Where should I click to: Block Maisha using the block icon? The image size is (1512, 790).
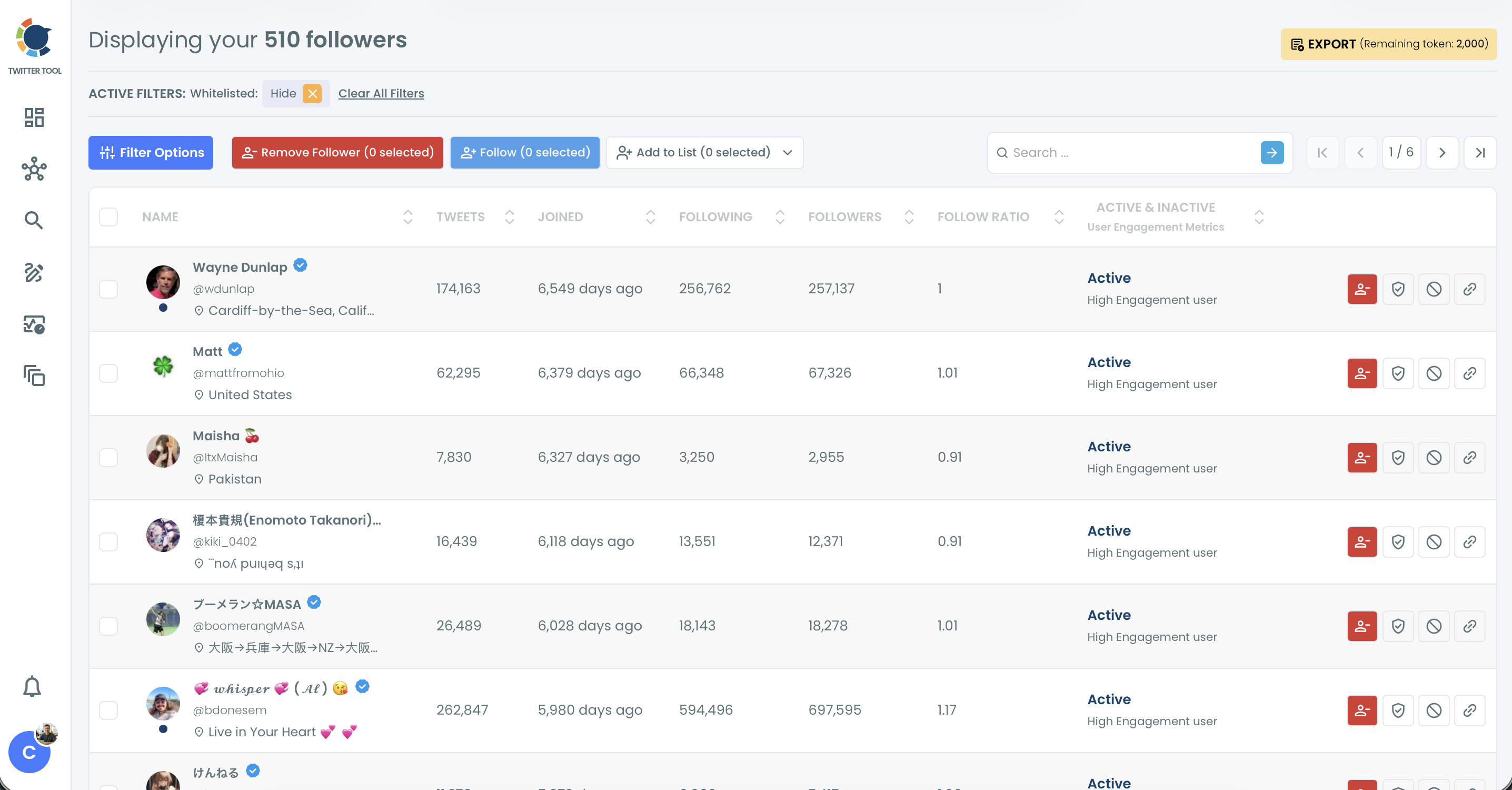coord(1434,458)
